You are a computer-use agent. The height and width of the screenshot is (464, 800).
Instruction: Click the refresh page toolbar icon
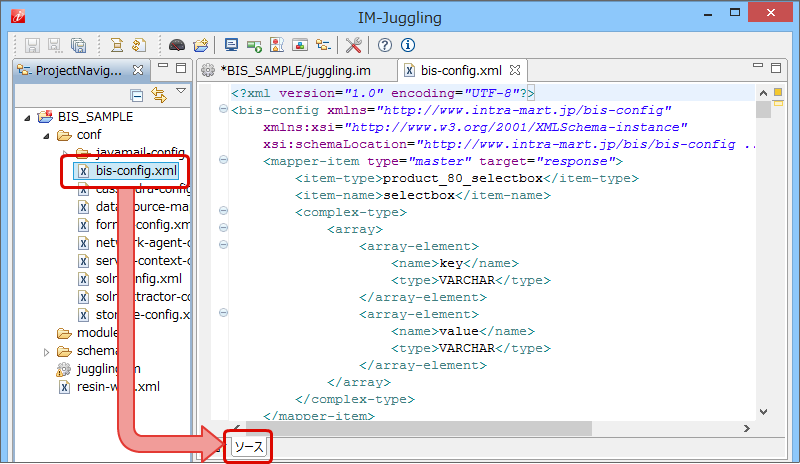point(139,45)
